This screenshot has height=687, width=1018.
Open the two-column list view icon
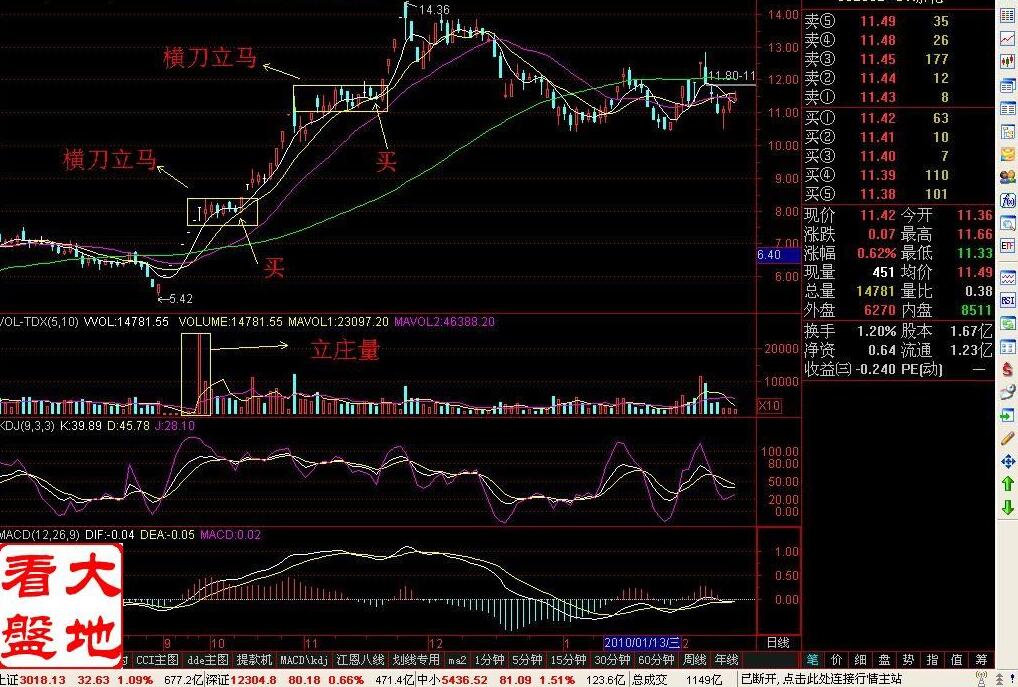[x=1008, y=108]
